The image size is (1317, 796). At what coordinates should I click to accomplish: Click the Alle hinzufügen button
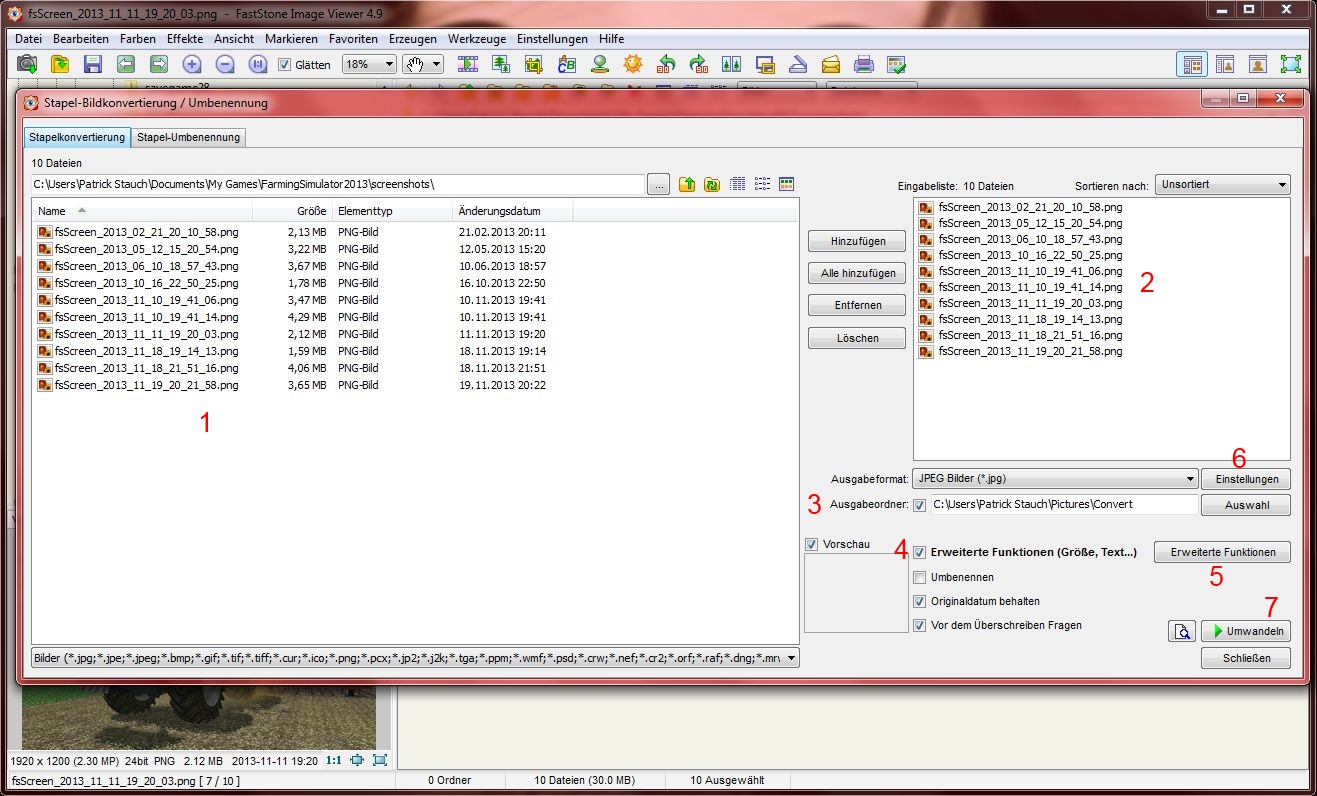point(857,273)
